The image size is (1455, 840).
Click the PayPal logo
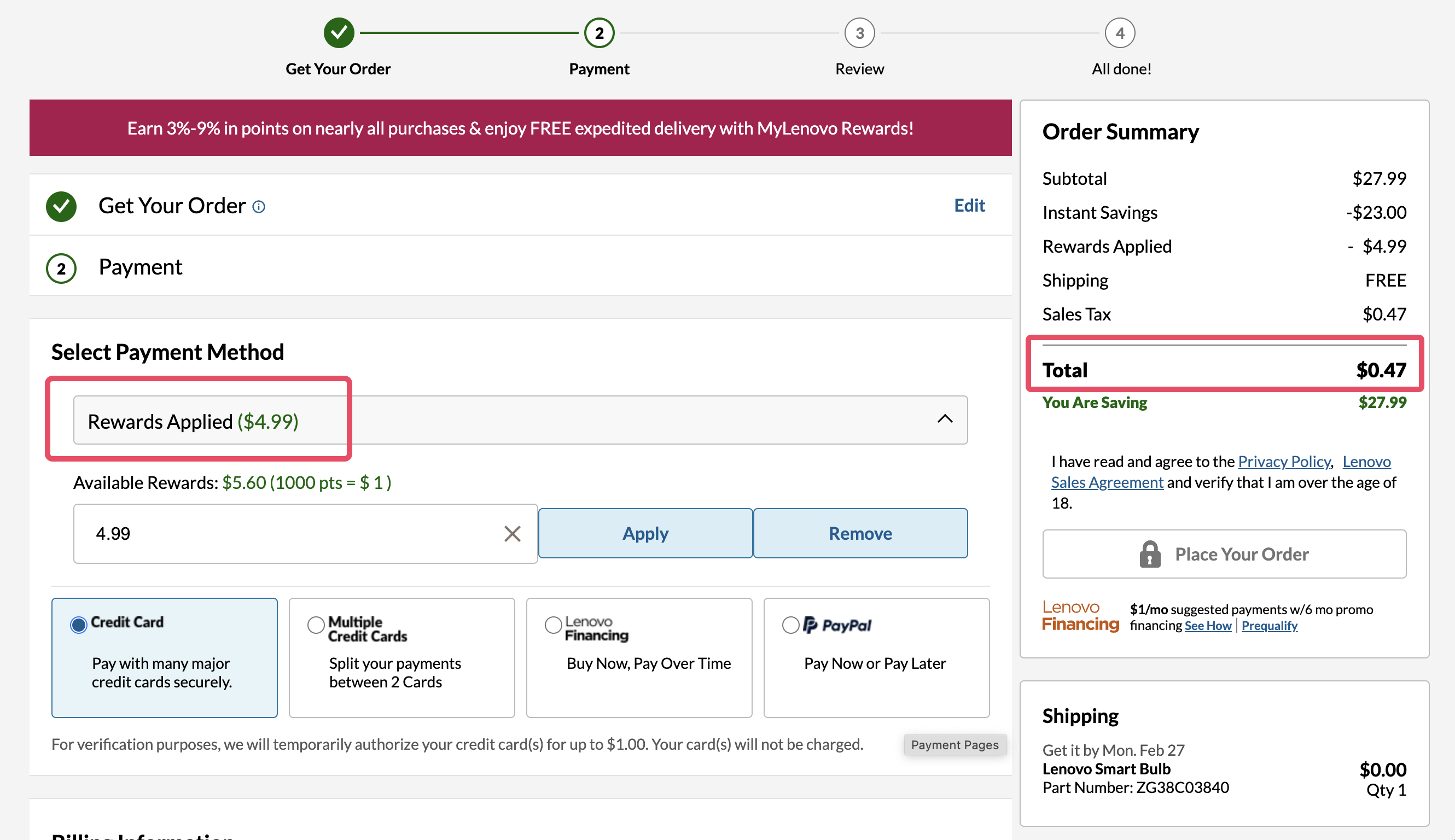837,625
